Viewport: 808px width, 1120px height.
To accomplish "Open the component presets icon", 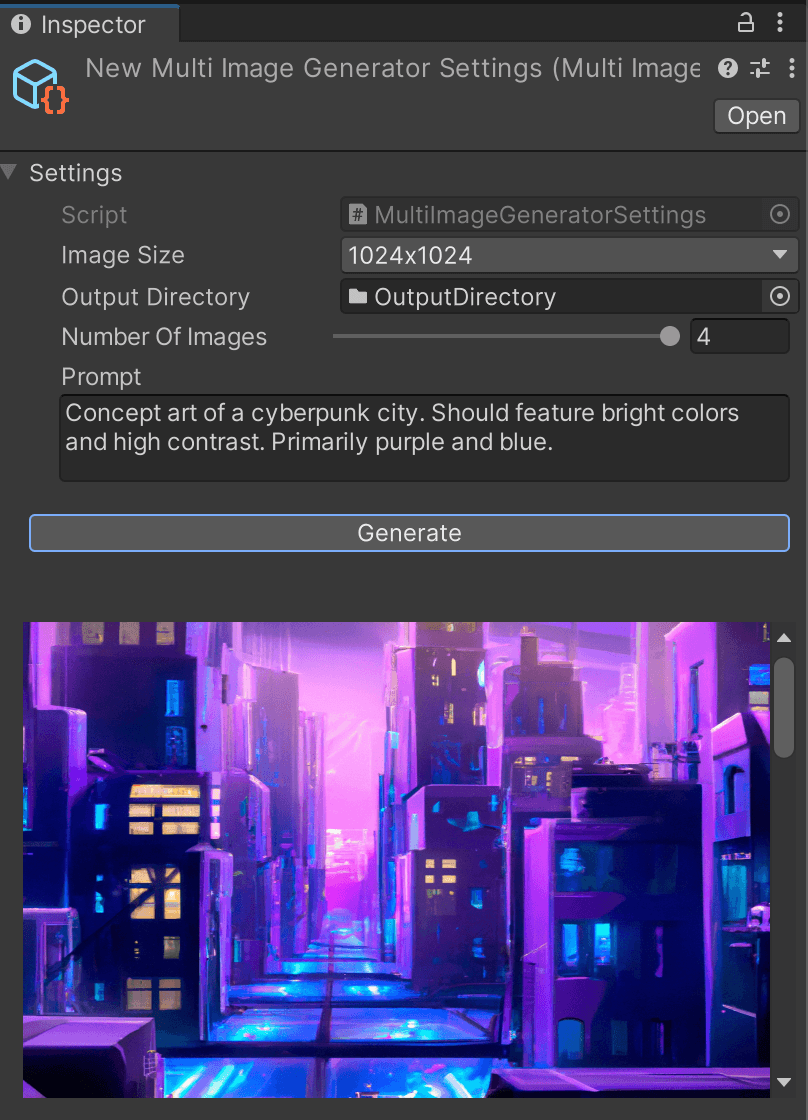I will [759, 68].
